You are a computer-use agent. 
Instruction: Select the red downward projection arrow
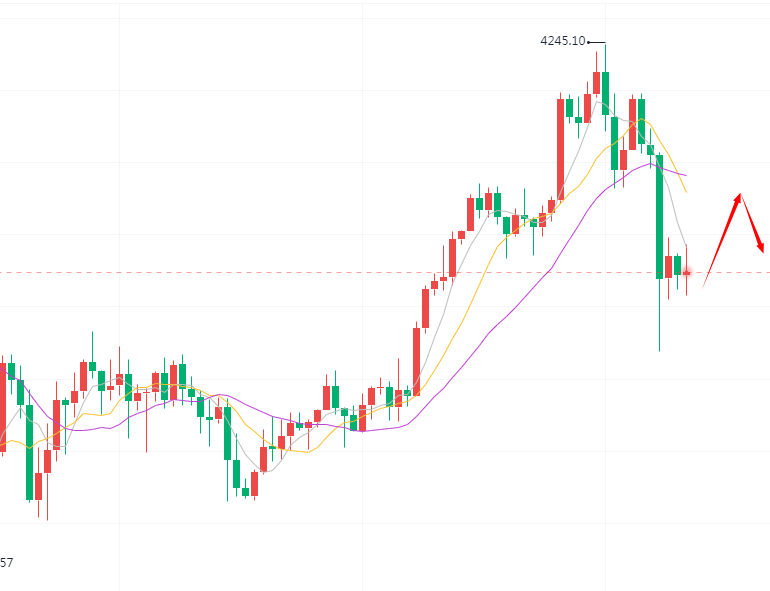tap(752, 223)
